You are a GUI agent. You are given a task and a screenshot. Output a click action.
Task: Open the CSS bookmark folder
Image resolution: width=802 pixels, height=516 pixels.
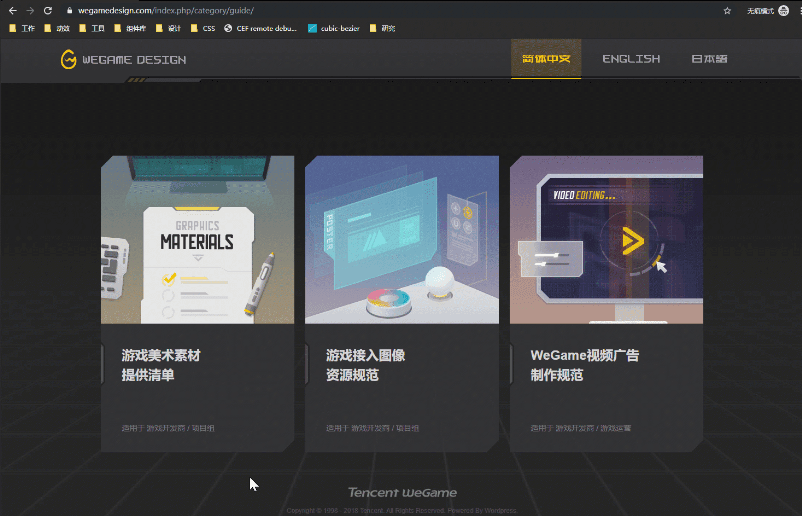pos(203,28)
